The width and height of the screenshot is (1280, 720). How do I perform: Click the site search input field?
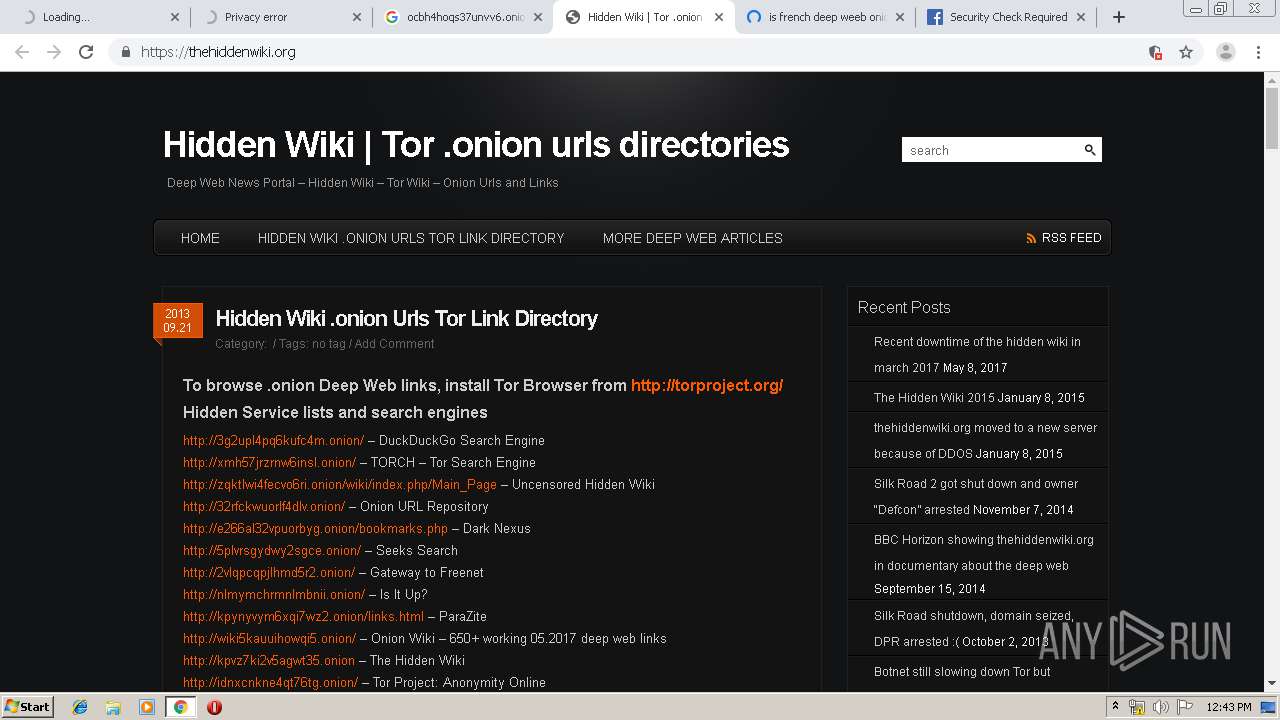point(990,150)
